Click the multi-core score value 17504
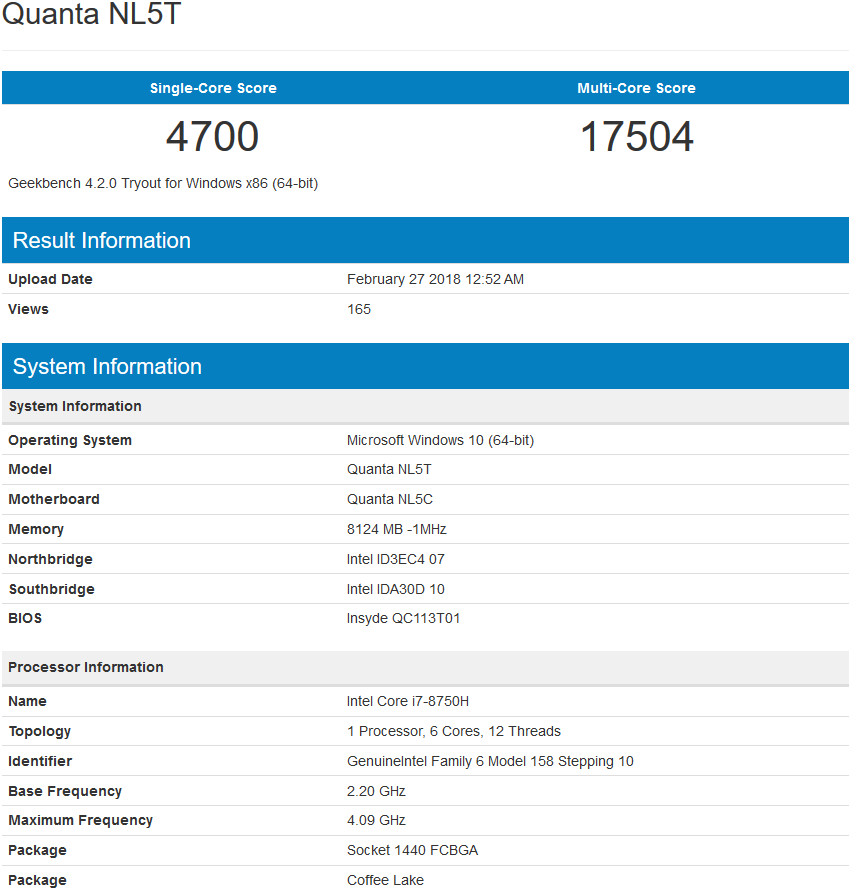 tap(636, 137)
